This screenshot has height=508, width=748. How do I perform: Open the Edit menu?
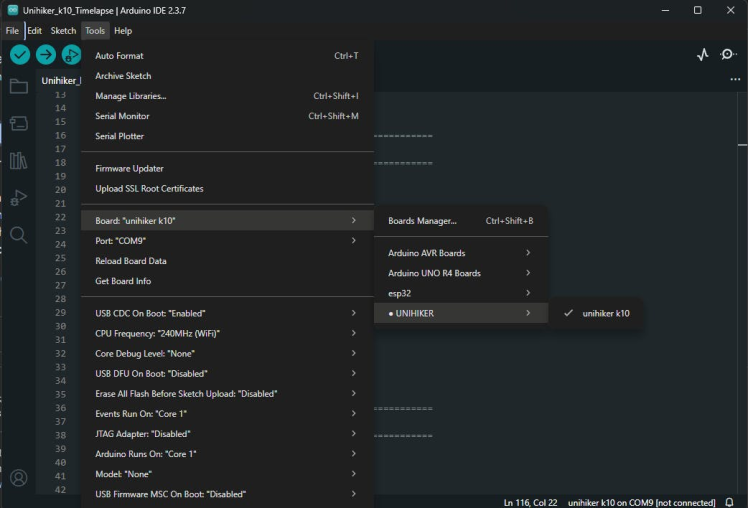34,31
